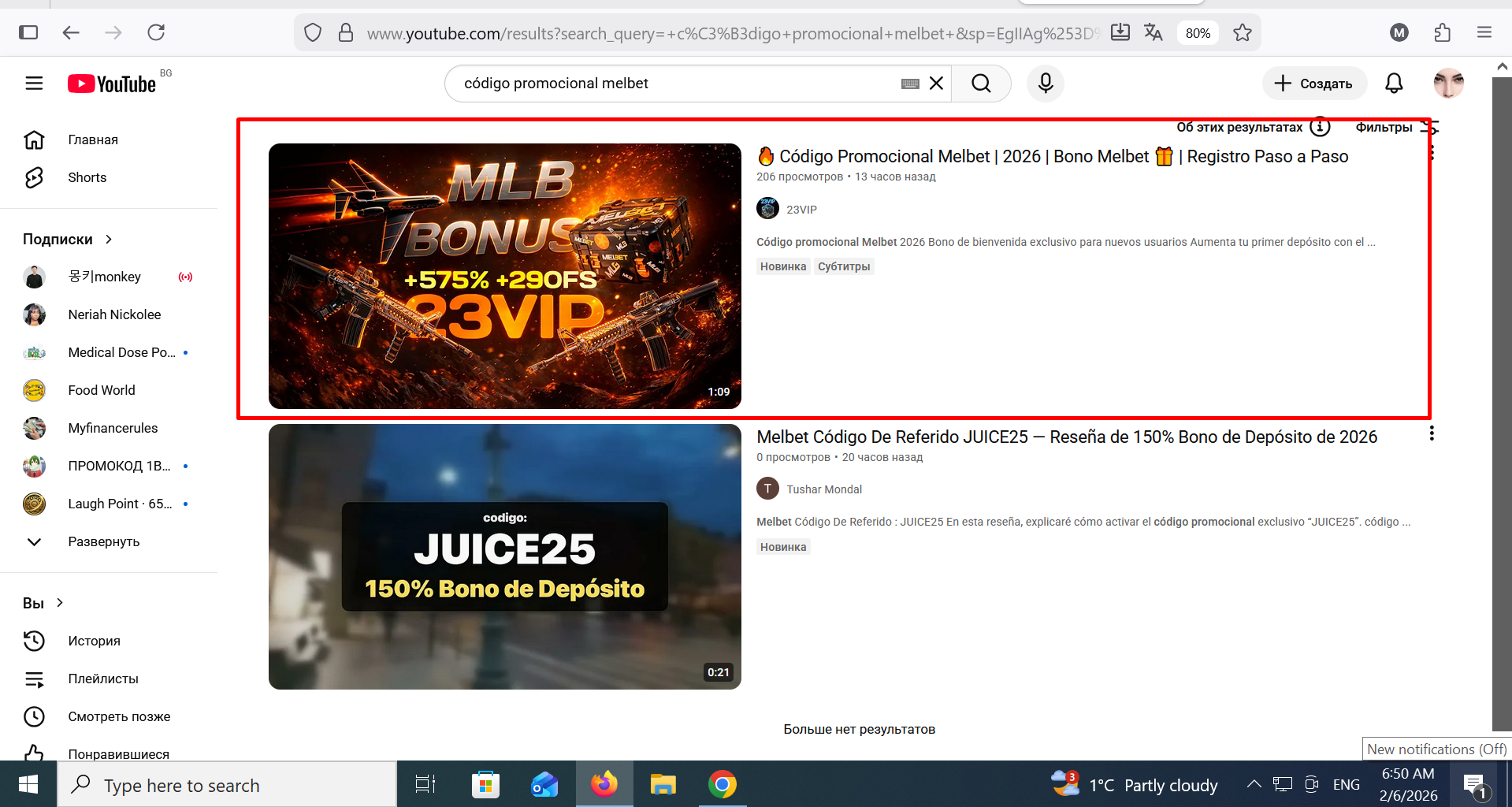
Task: Start voice search with the microphone
Action: click(1046, 84)
